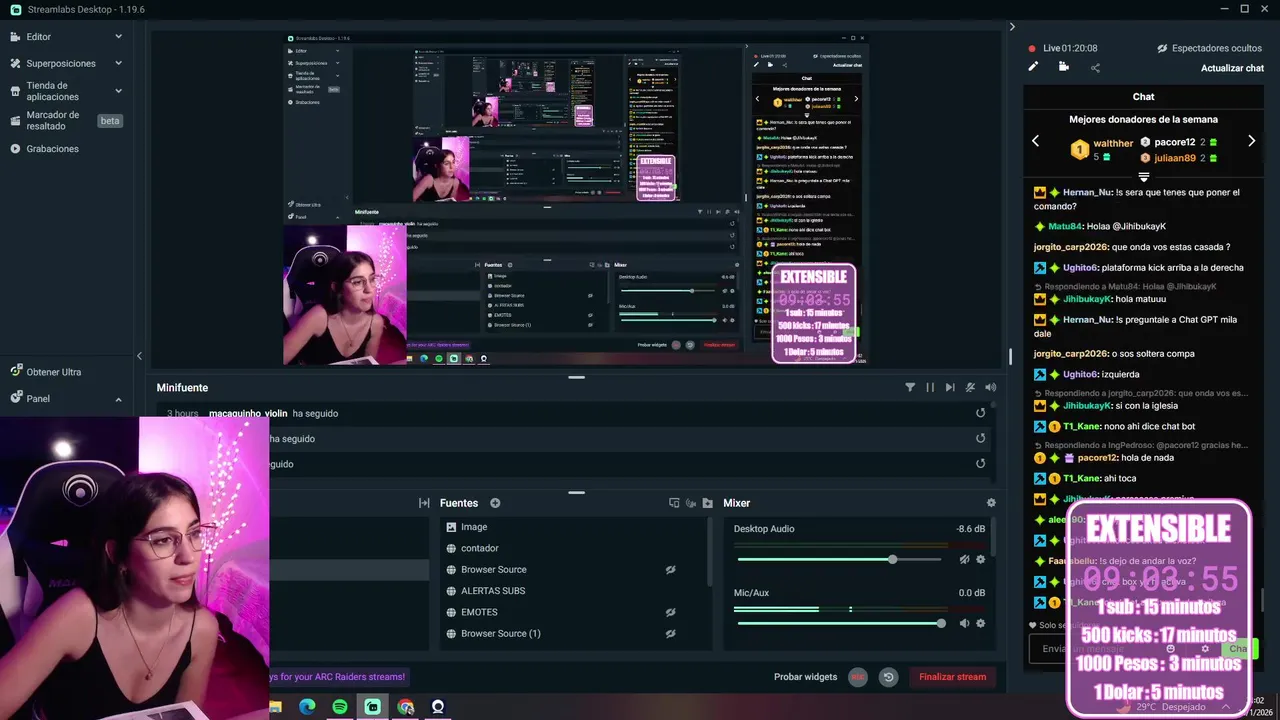Add a new source with plus icon

(x=495, y=503)
